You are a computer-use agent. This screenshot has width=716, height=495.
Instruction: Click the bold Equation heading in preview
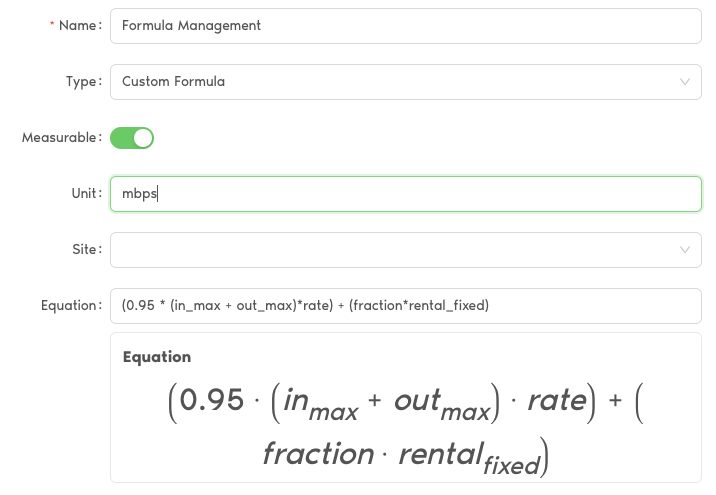(x=156, y=357)
